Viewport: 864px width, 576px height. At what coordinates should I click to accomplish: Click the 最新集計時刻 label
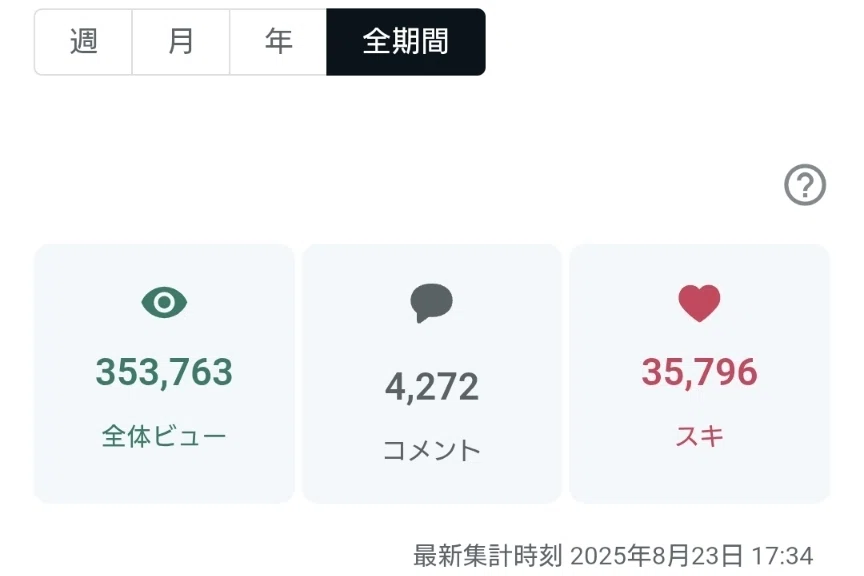coord(488,556)
